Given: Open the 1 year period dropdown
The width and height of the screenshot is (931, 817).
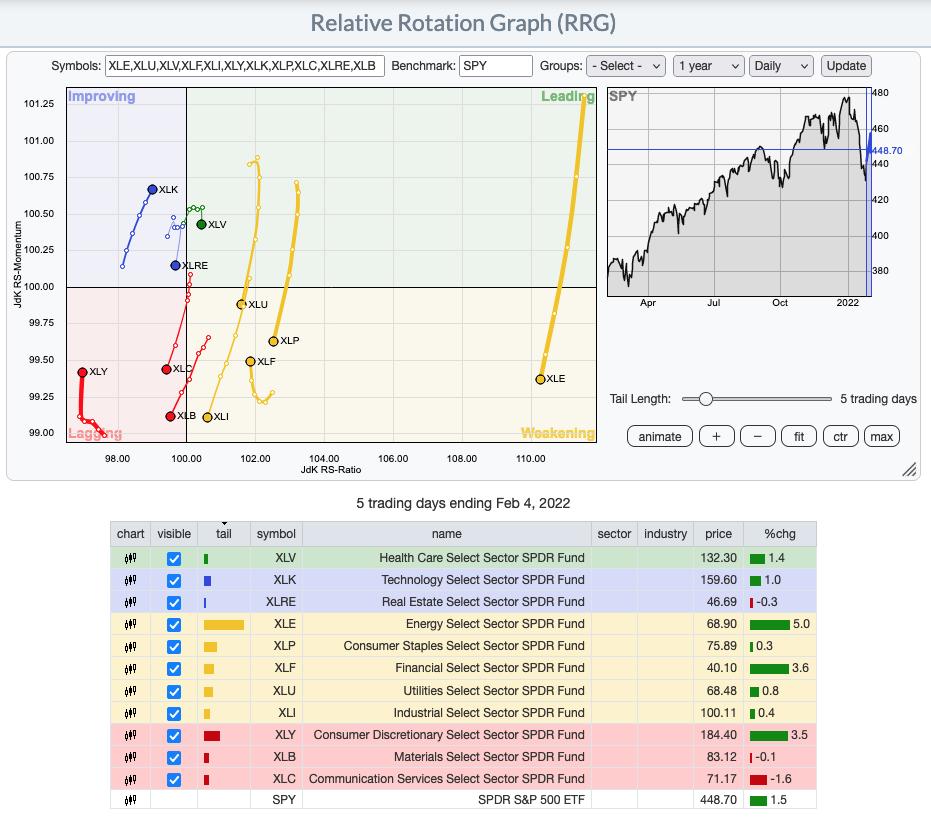Looking at the screenshot, I should (708, 66).
